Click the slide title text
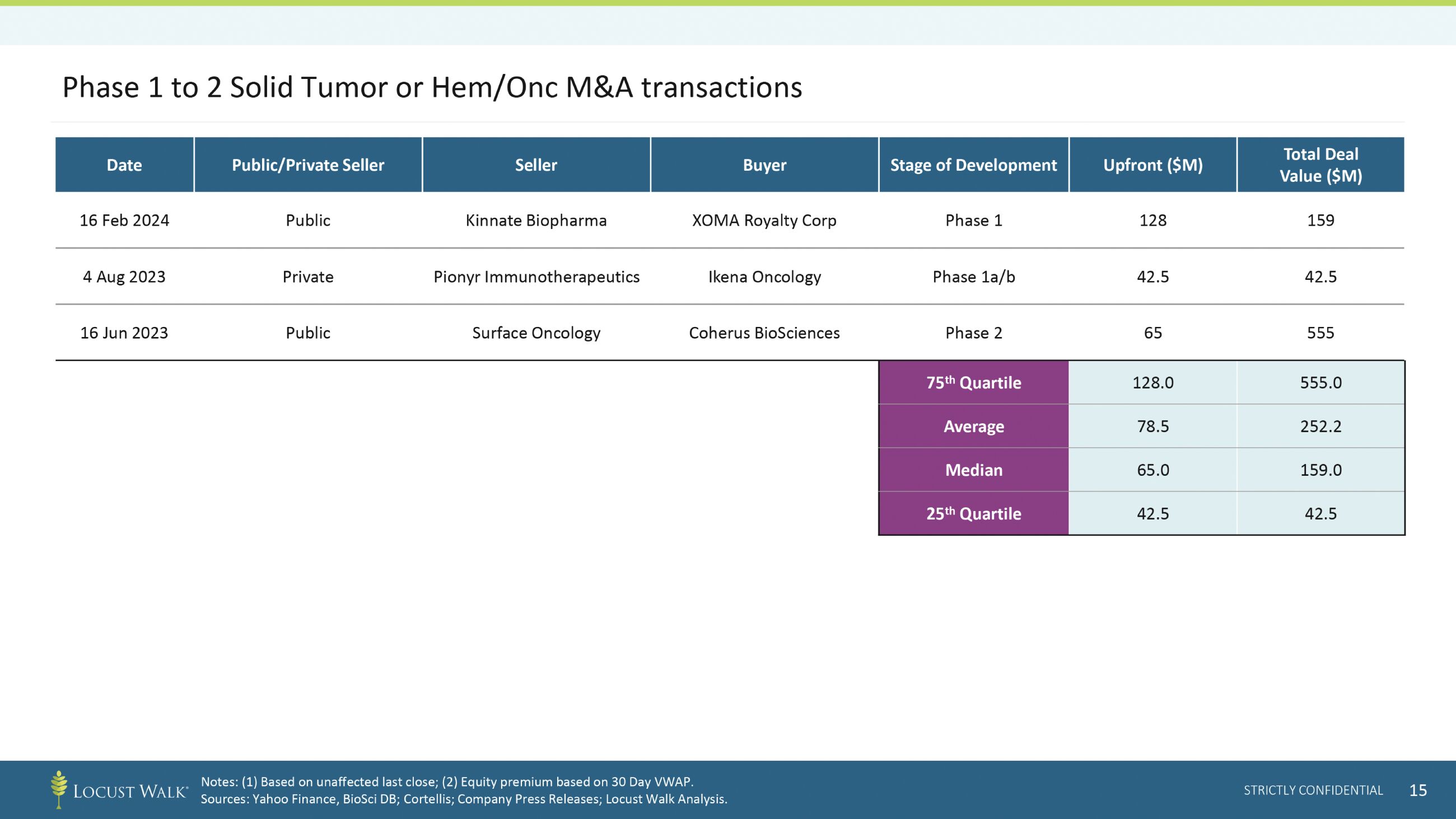The height and width of the screenshot is (819, 1456). point(432,87)
